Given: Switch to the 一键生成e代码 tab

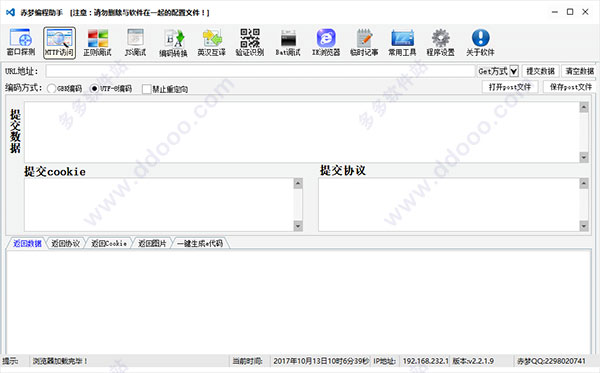Looking at the screenshot, I should 200,243.
